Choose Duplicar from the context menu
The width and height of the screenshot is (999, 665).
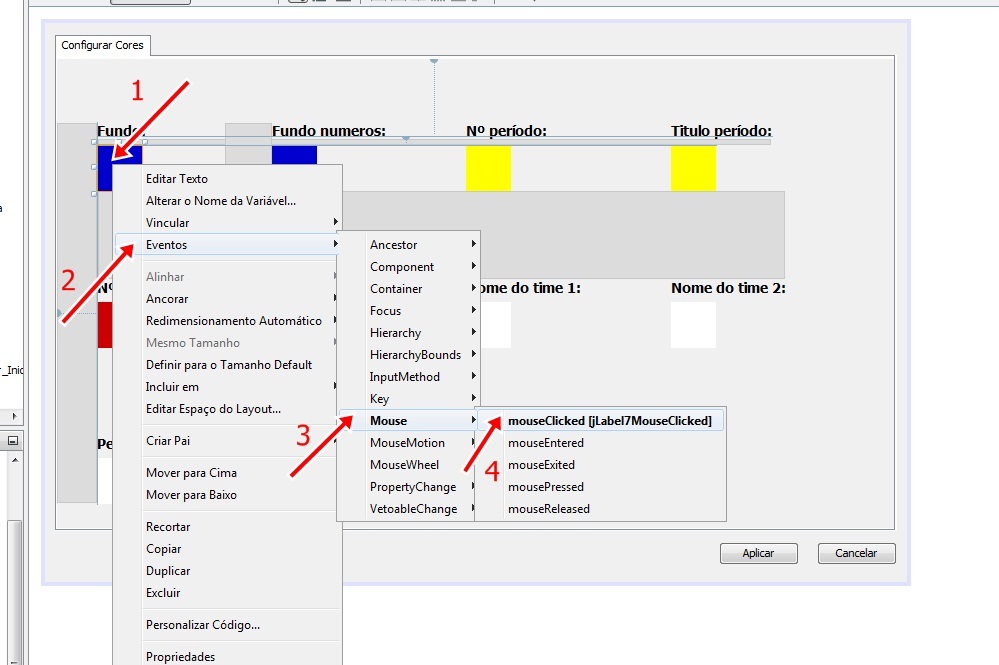coord(227,571)
